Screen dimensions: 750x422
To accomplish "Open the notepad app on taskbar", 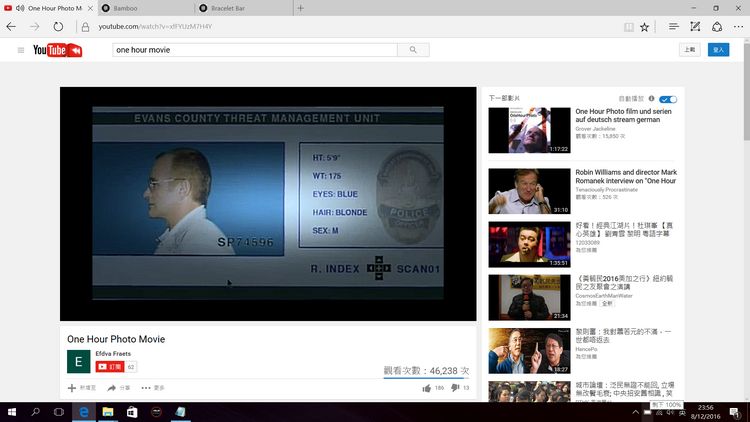I will pyautogui.click(x=180, y=412).
